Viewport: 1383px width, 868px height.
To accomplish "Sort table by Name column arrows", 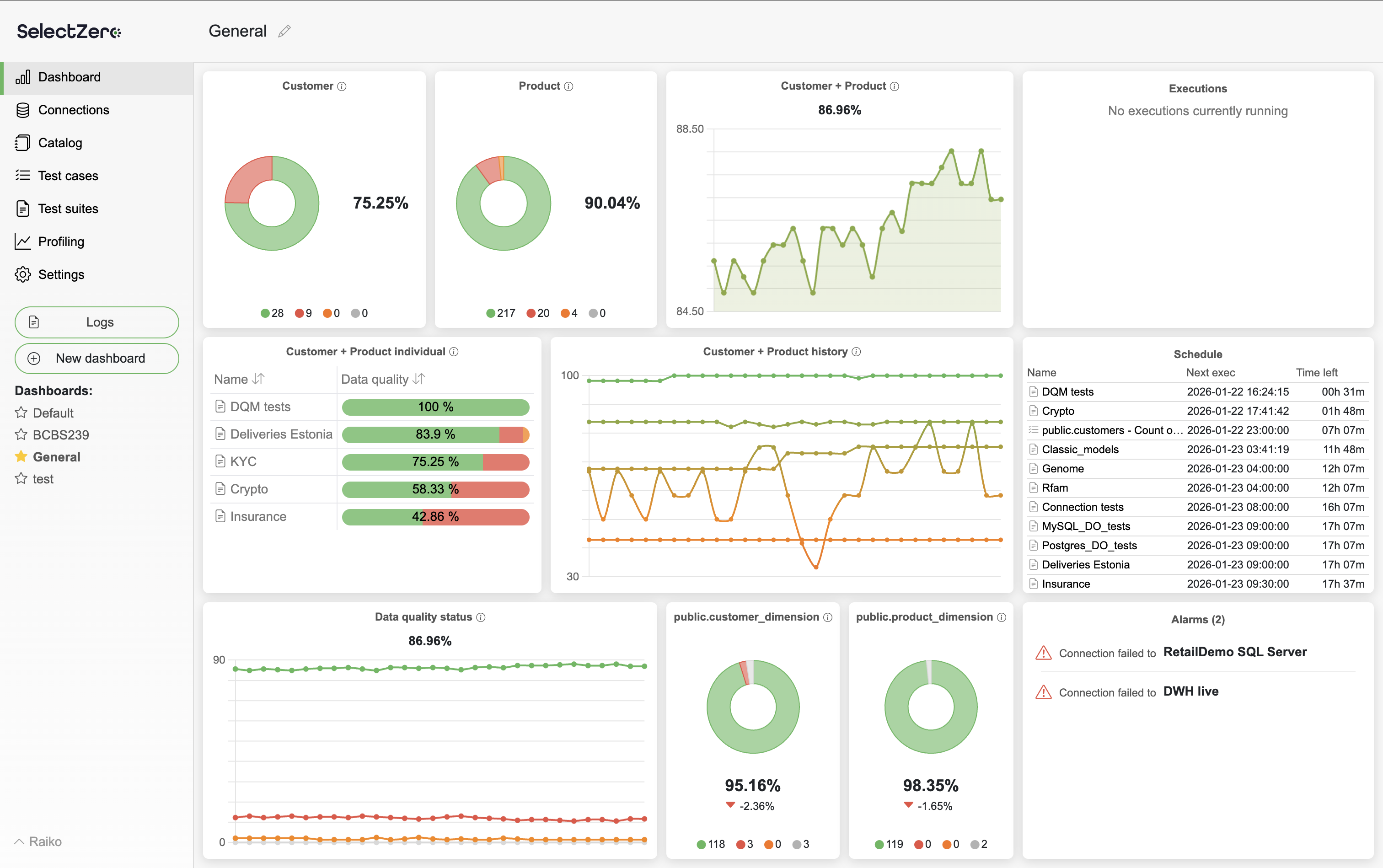I will [259, 379].
